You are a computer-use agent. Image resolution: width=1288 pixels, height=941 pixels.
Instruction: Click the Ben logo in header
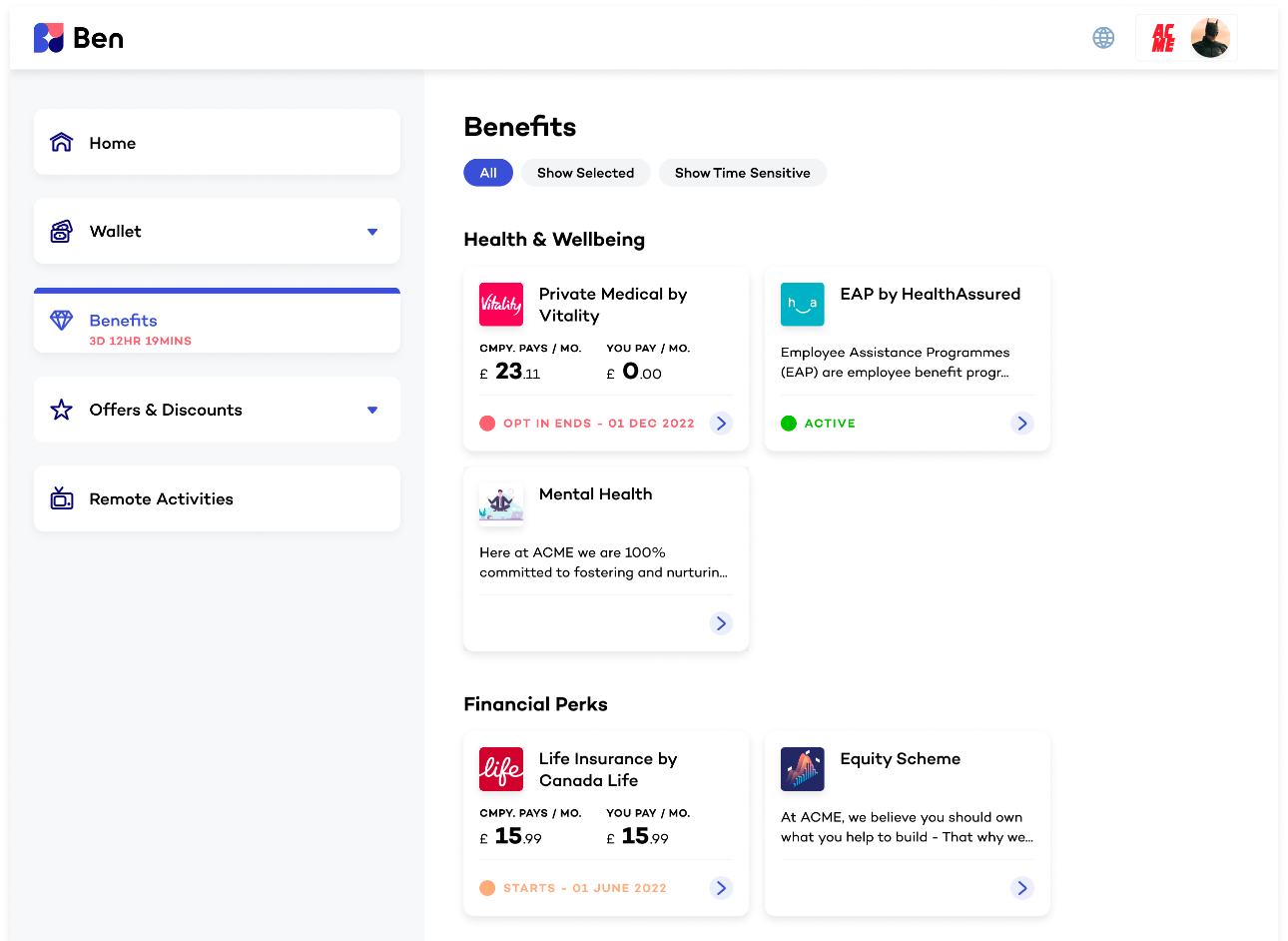click(79, 38)
